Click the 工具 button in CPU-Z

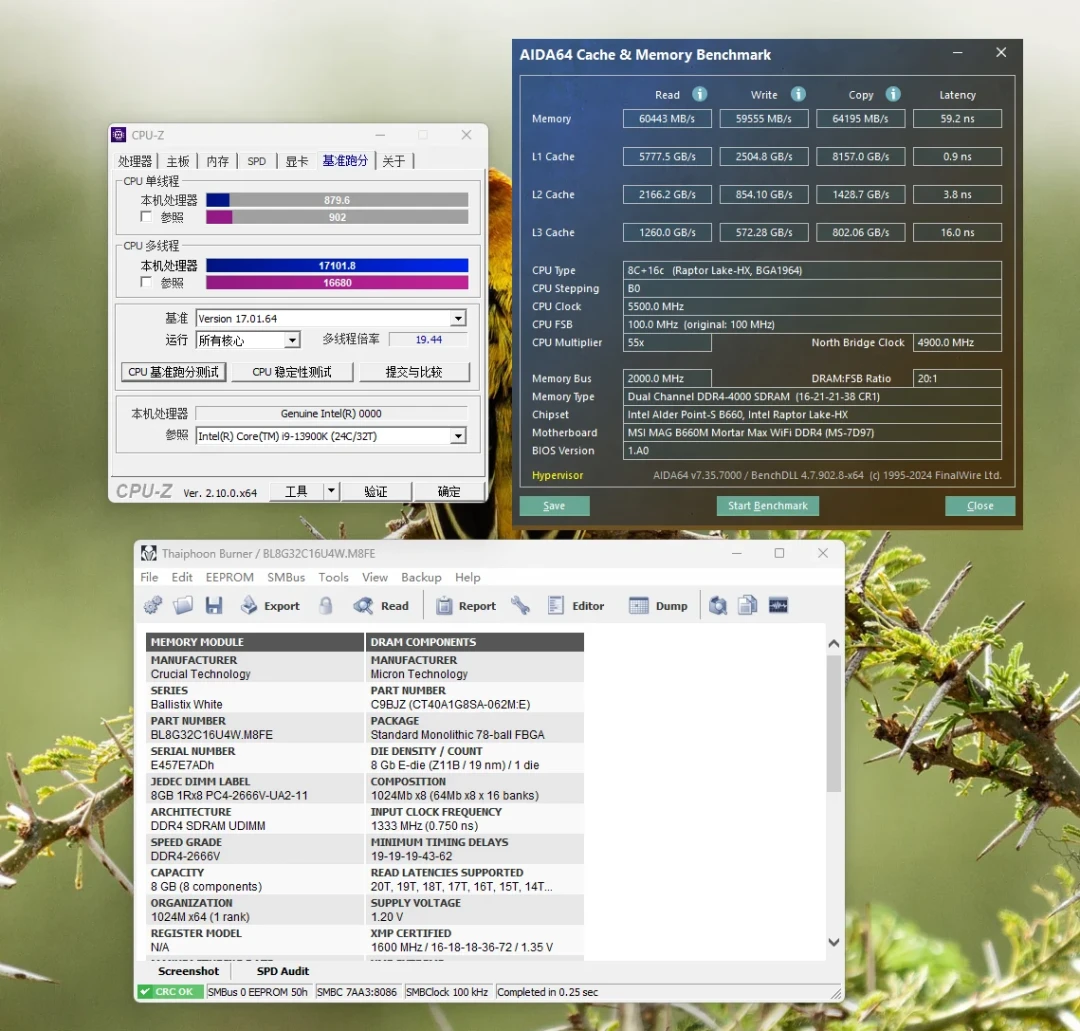296,490
